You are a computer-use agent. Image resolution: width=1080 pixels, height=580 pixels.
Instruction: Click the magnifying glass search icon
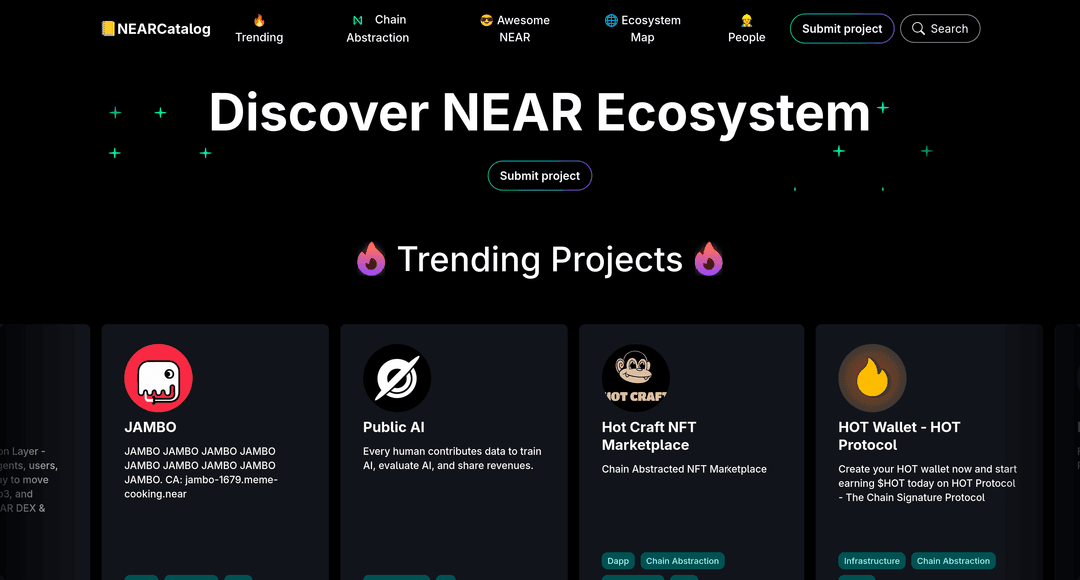point(918,28)
